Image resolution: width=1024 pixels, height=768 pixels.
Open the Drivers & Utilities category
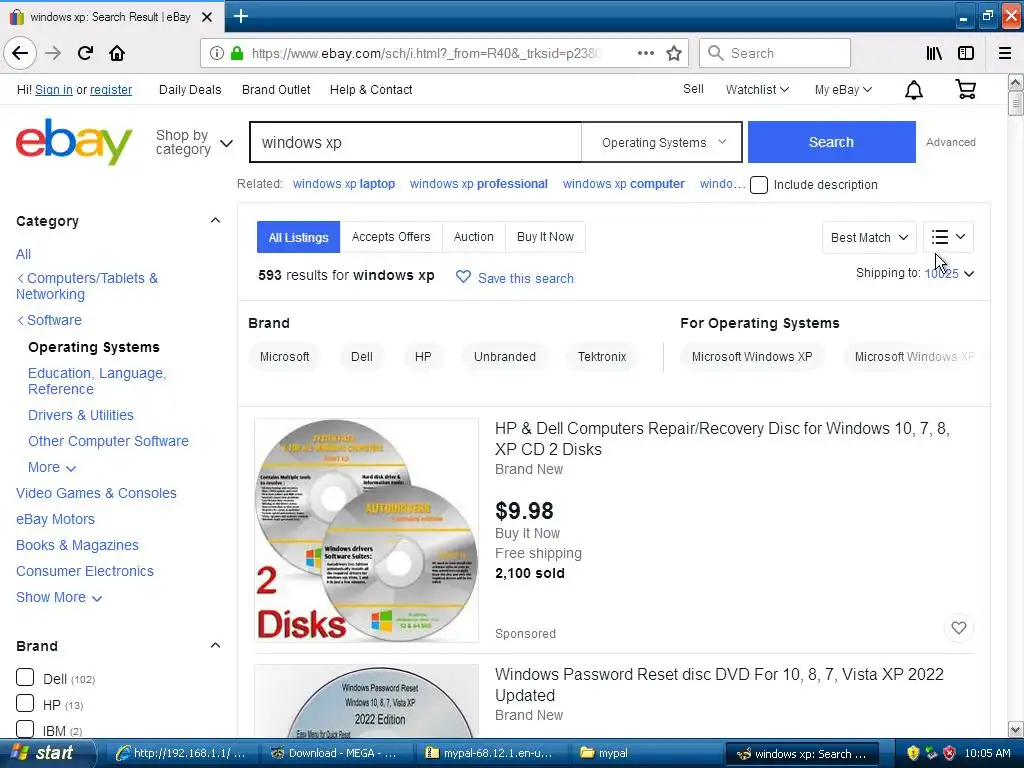81,415
